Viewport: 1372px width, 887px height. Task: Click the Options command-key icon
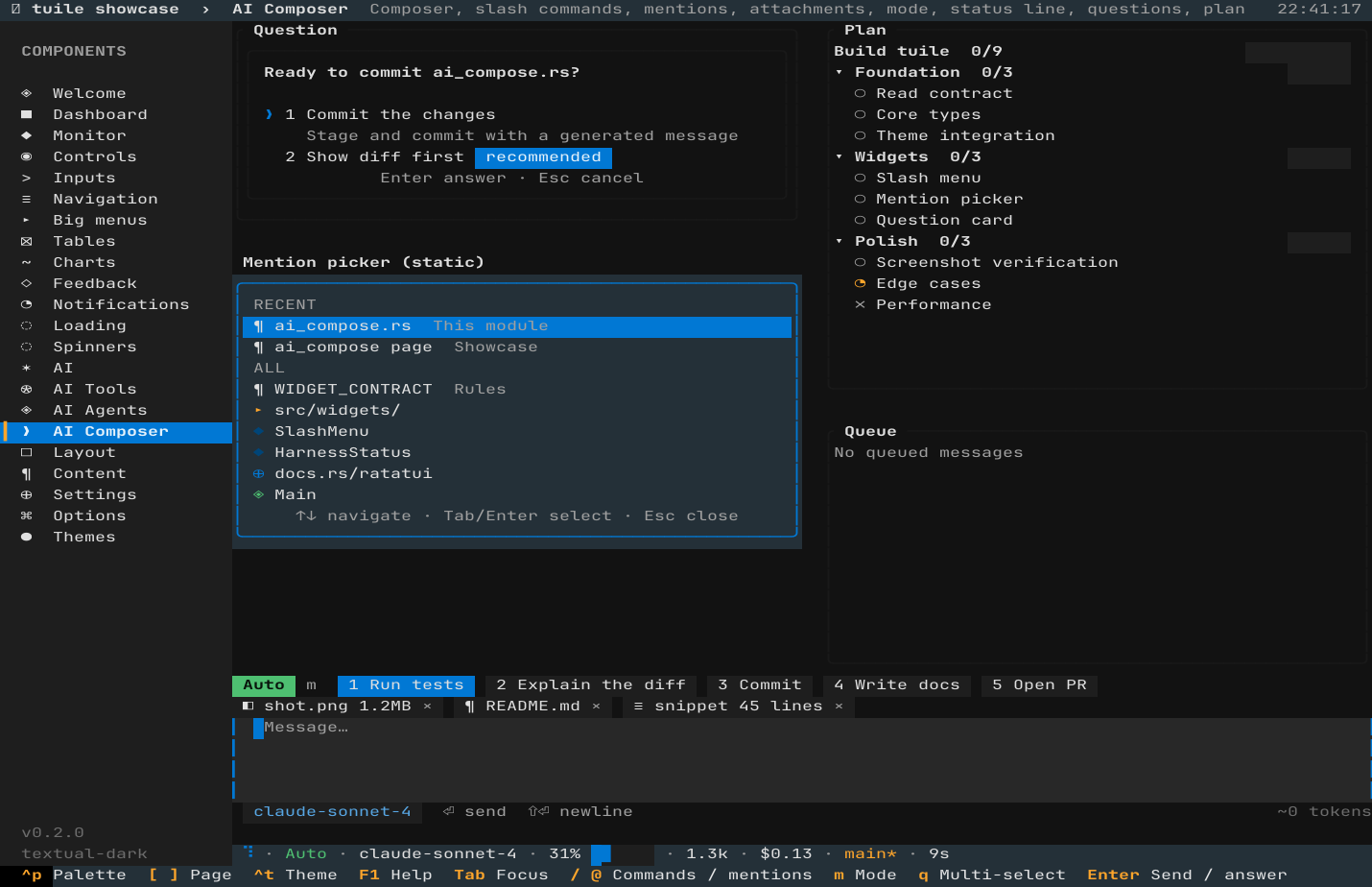[x=26, y=515]
